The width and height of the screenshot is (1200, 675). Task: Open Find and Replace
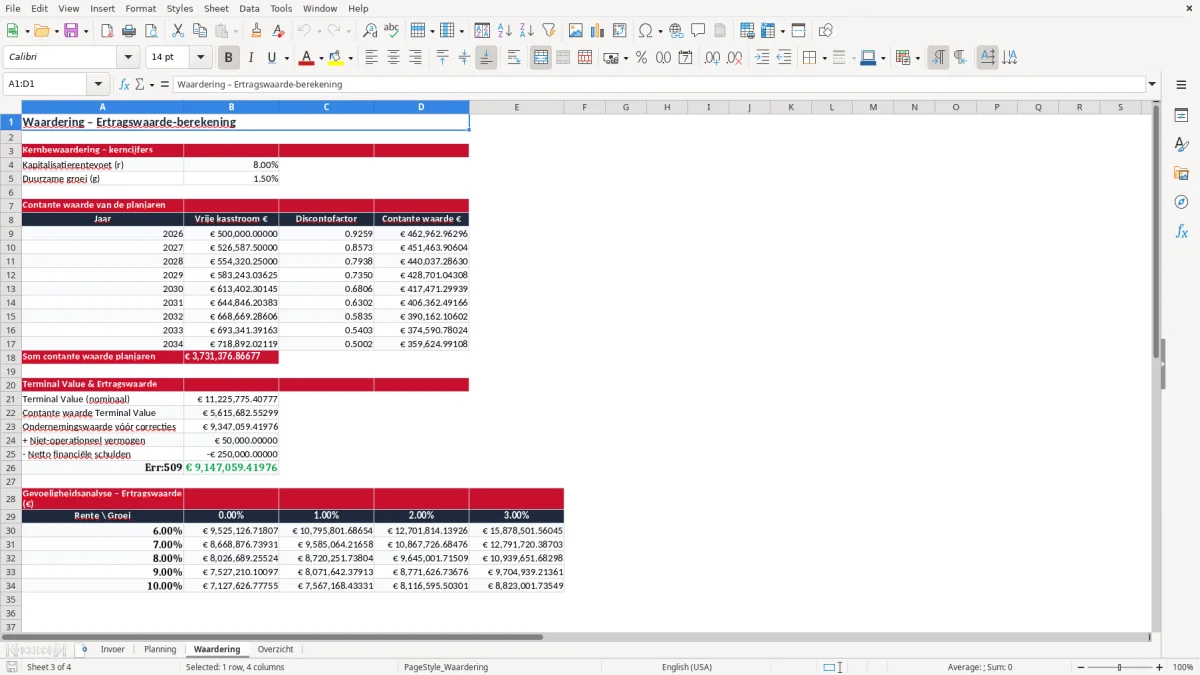click(x=370, y=31)
